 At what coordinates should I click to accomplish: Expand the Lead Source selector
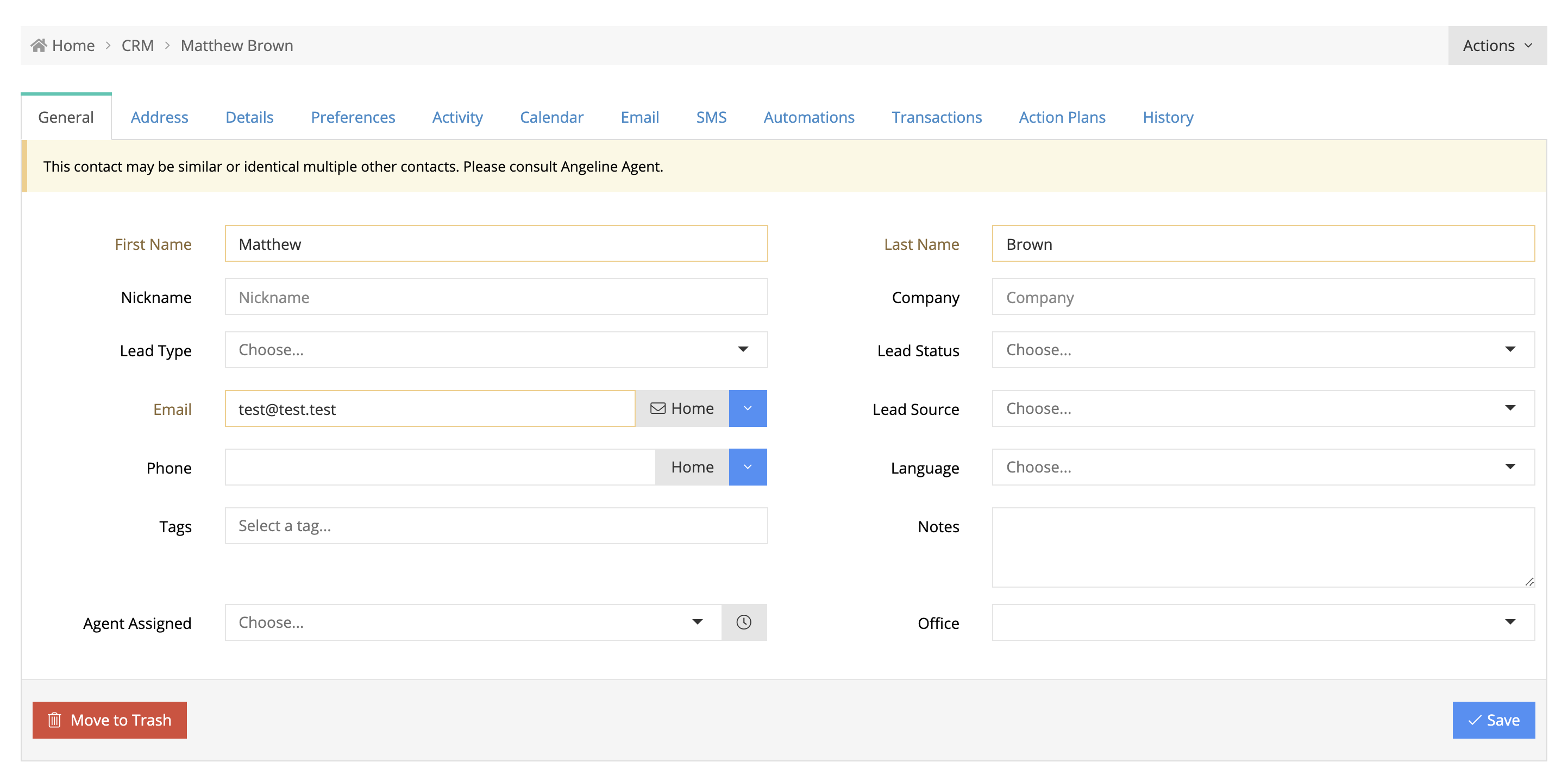pyautogui.click(x=1263, y=408)
